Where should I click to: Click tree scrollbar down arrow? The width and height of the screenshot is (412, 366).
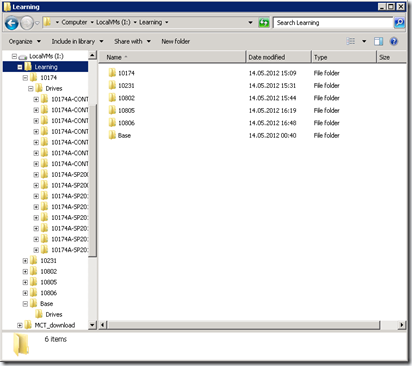(93, 325)
